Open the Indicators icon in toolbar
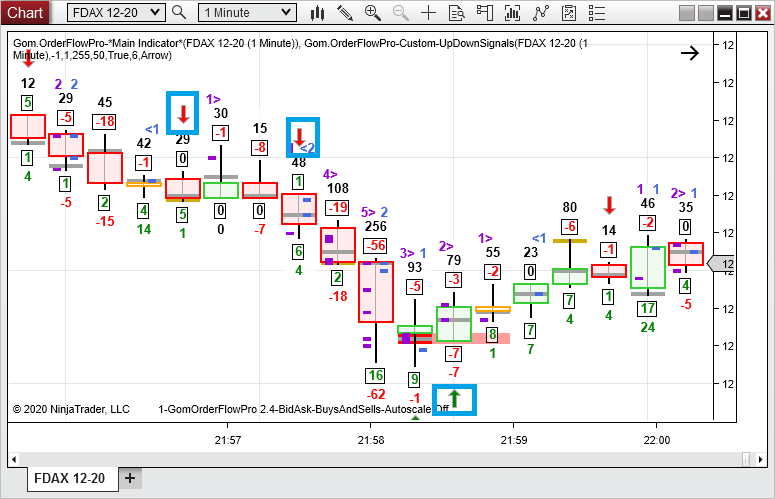Viewport: 775px width, 499px height. click(x=514, y=13)
